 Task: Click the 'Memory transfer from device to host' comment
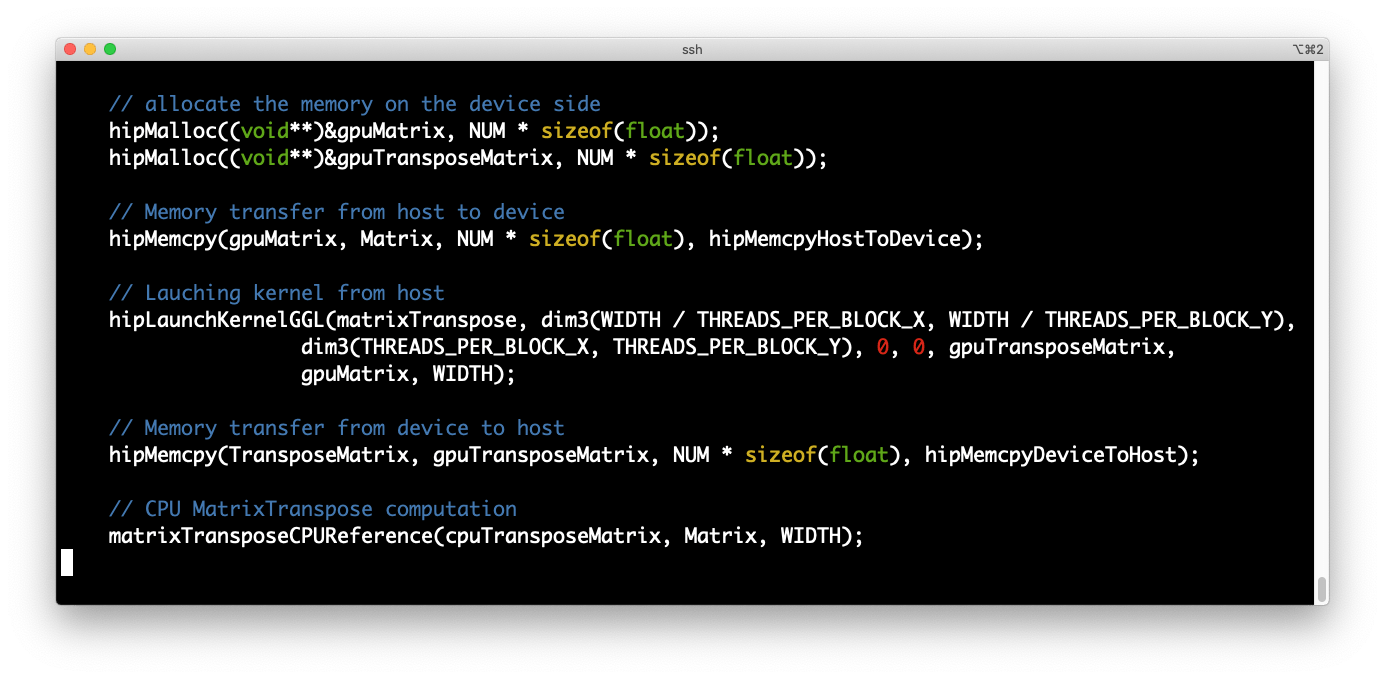coord(336,428)
